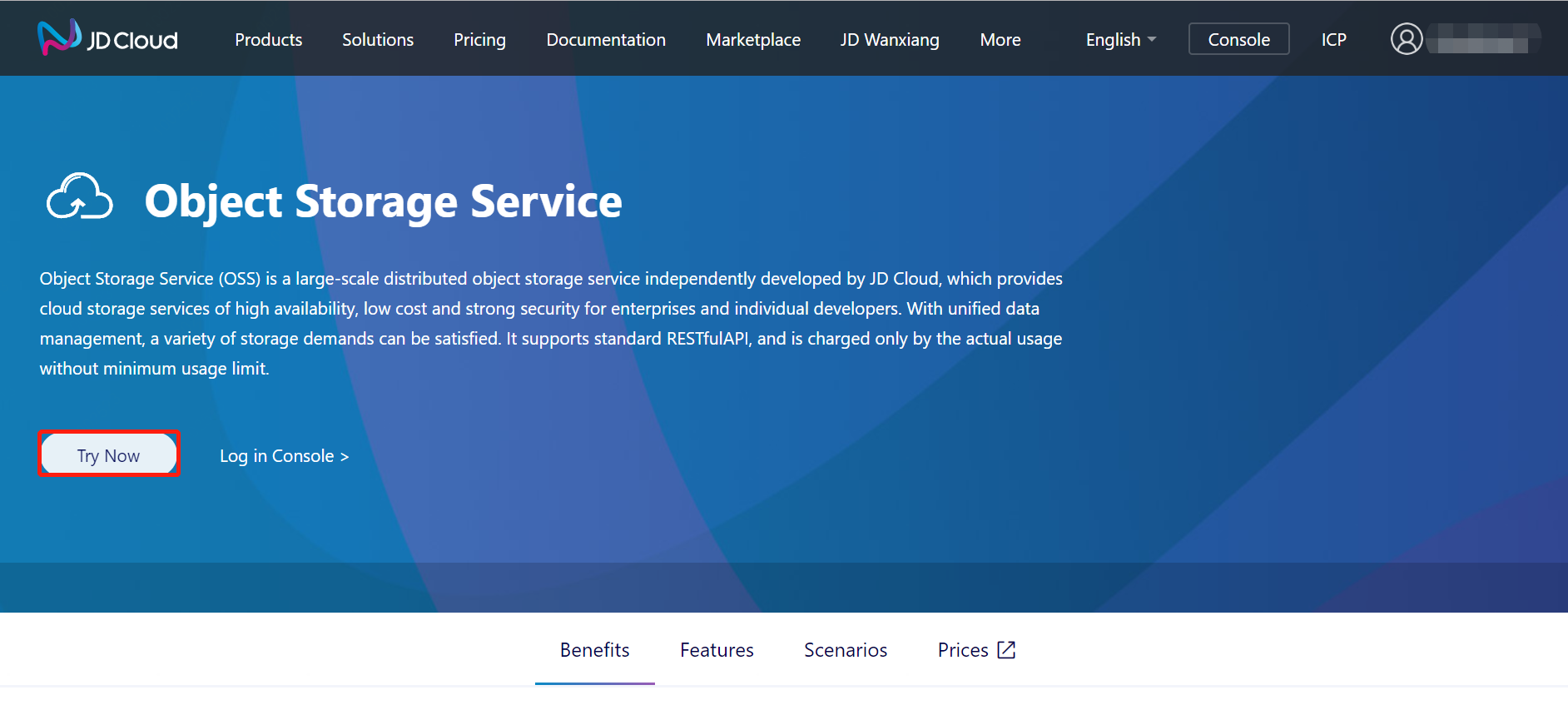
Task: Click the cloud icon beside Object Storage Service
Action: click(x=79, y=197)
